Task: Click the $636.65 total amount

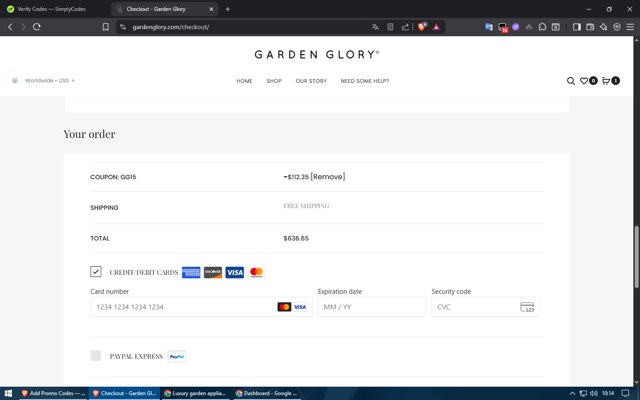Action: pos(296,238)
